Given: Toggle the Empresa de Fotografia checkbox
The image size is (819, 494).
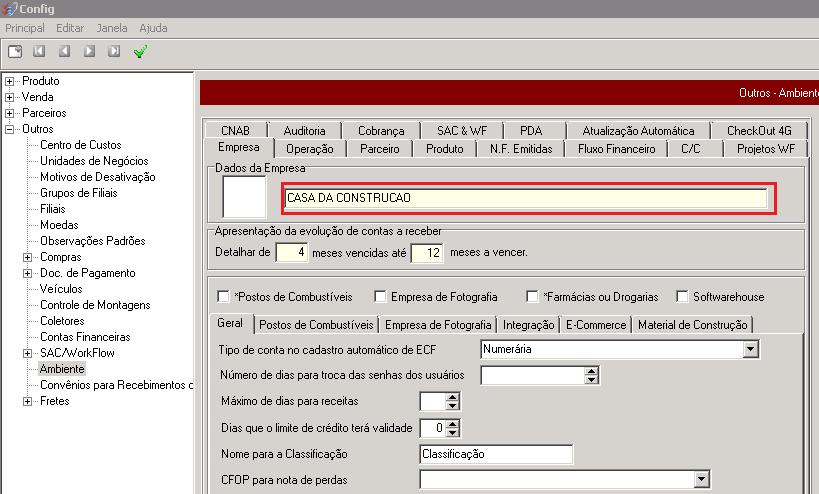Looking at the screenshot, I should point(380,297).
